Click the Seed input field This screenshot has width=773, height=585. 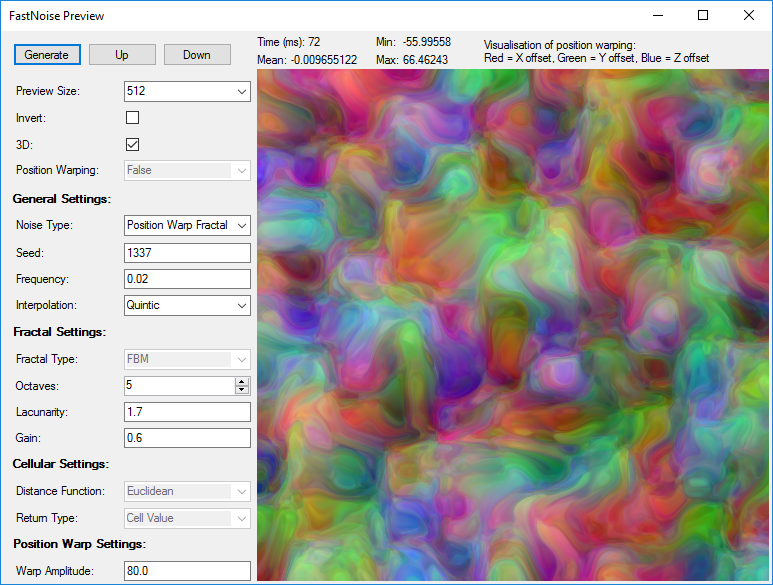click(x=187, y=252)
